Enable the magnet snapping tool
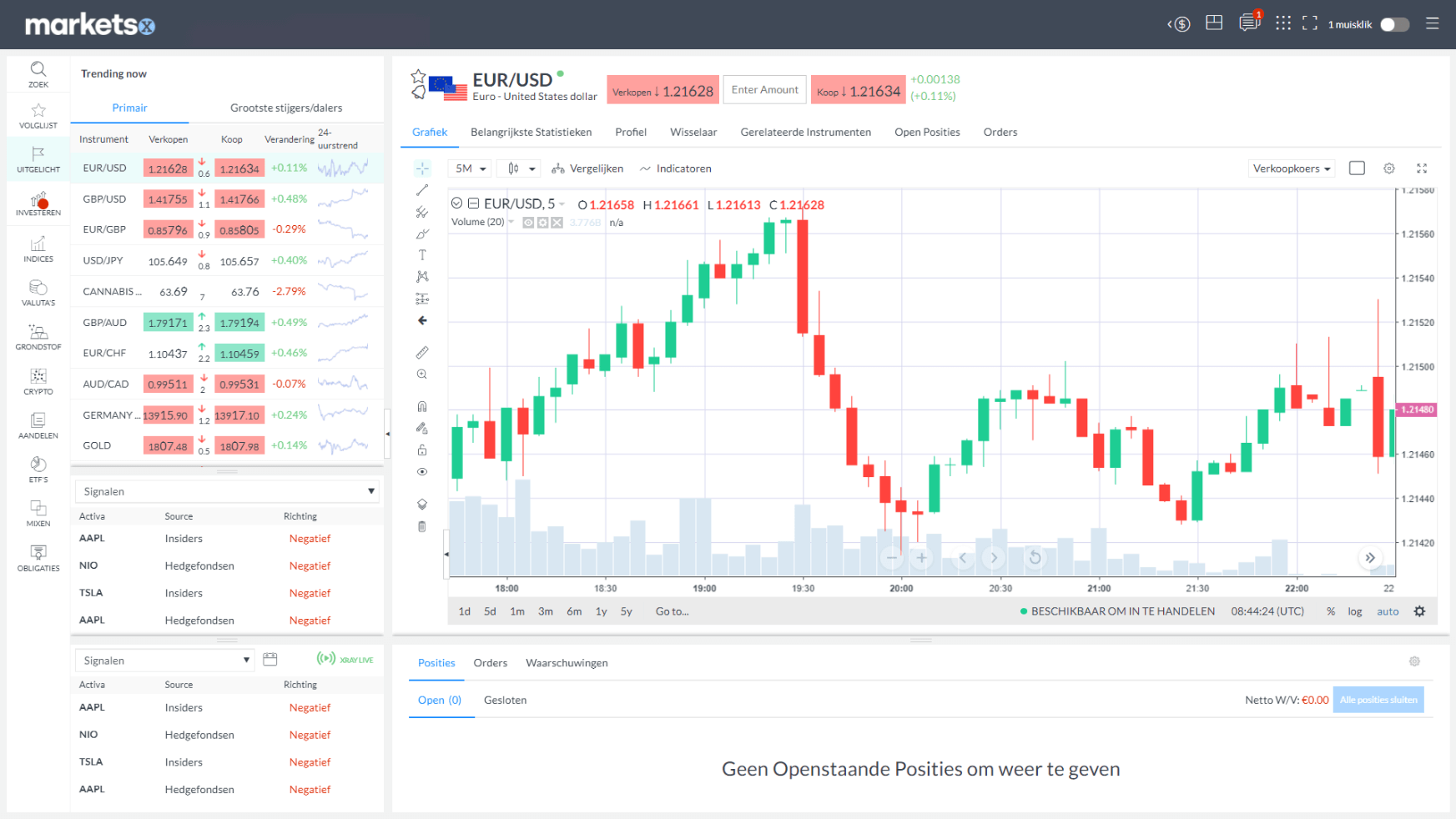 pos(422,405)
